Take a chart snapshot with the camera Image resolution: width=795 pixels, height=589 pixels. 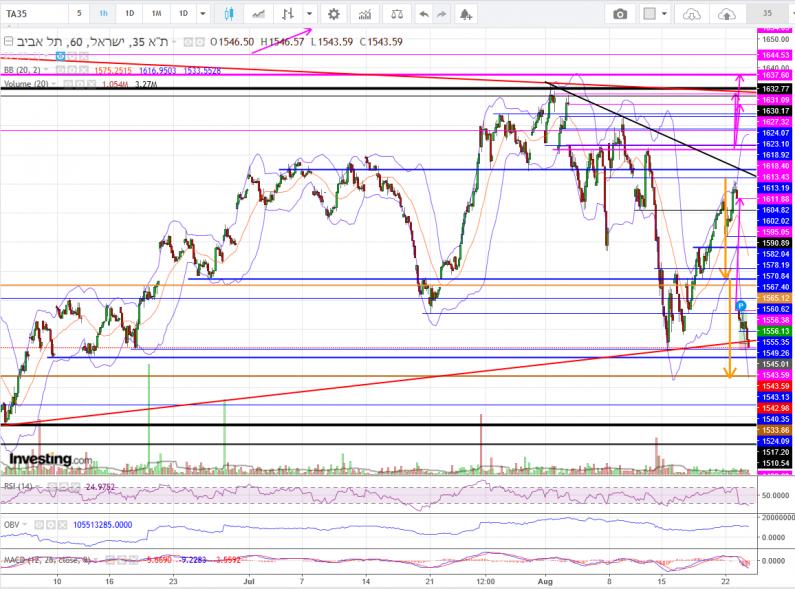tap(621, 14)
